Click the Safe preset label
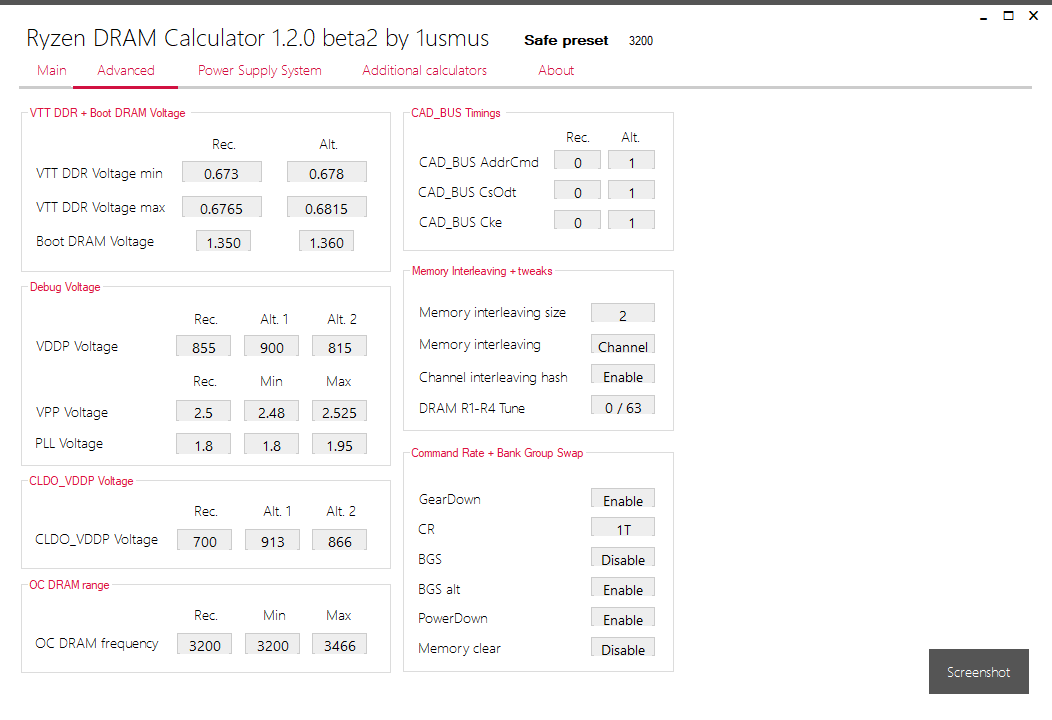This screenshot has width=1052, height=720. point(566,40)
